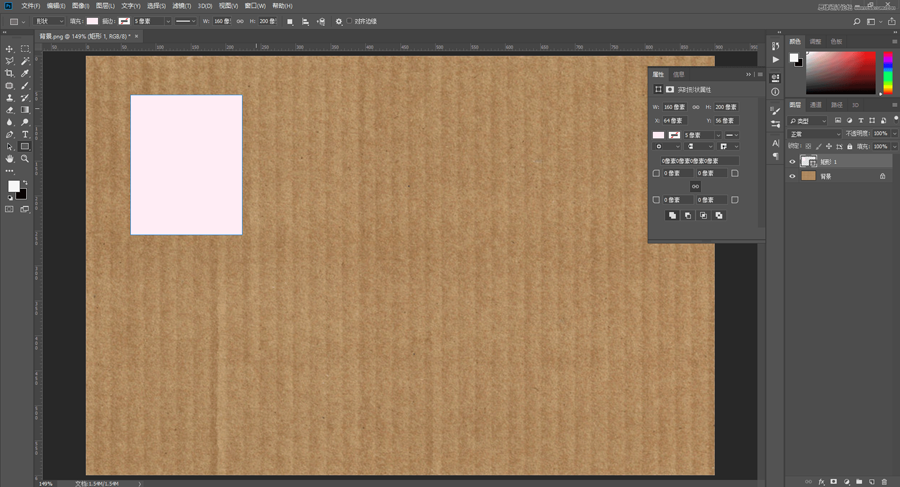
Task: Click the subtract front shape icon in Properties
Action: point(688,215)
